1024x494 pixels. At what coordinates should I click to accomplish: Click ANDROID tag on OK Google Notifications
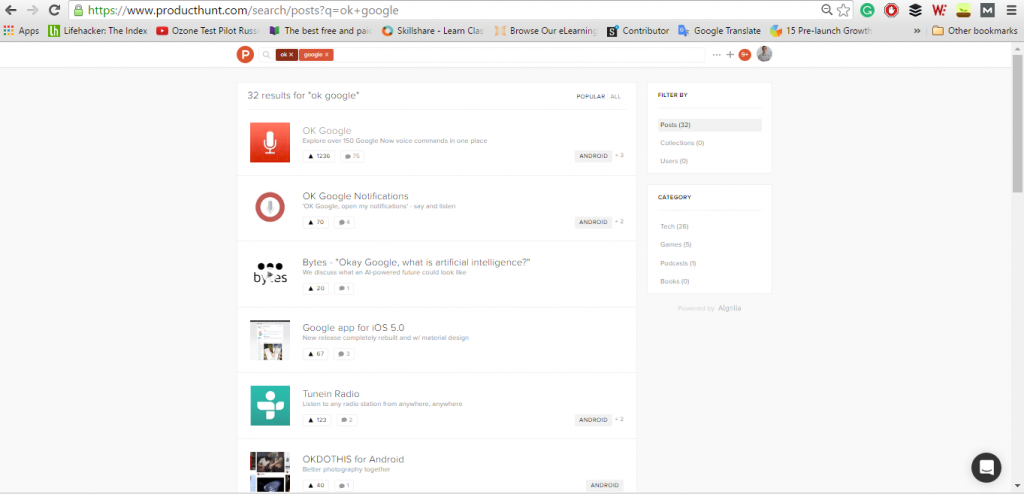coord(593,222)
